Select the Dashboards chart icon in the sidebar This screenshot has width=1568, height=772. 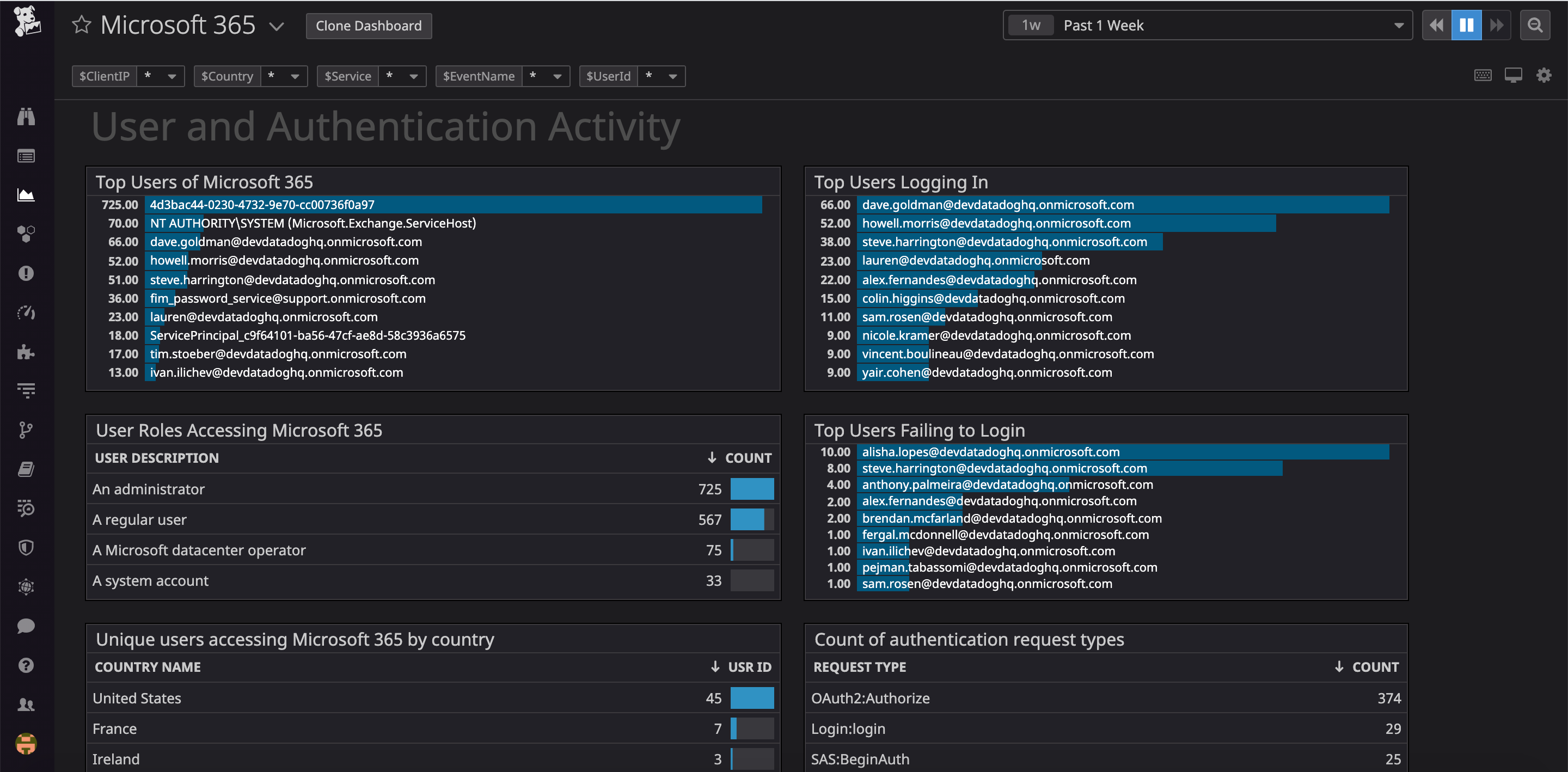coord(26,195)
